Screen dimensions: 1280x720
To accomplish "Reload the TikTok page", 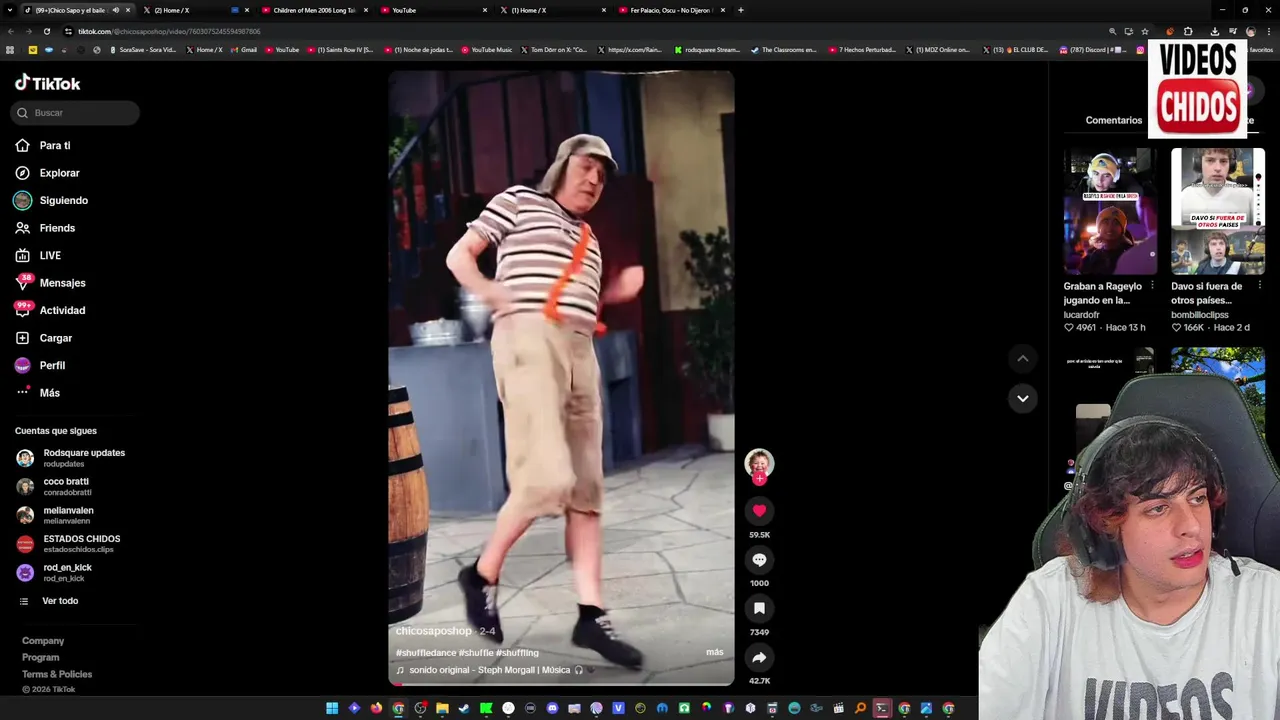I will 46,31.
